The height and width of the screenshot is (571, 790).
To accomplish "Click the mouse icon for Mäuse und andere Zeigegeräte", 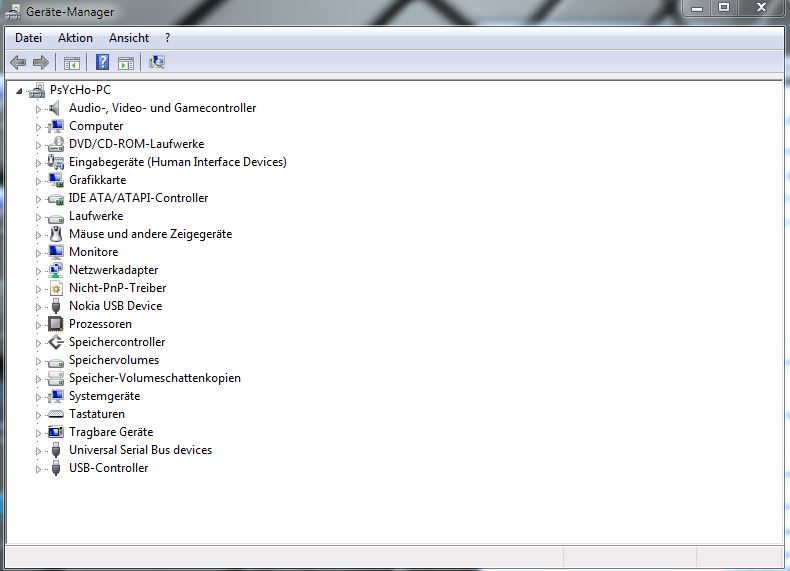I will [56, 234].
